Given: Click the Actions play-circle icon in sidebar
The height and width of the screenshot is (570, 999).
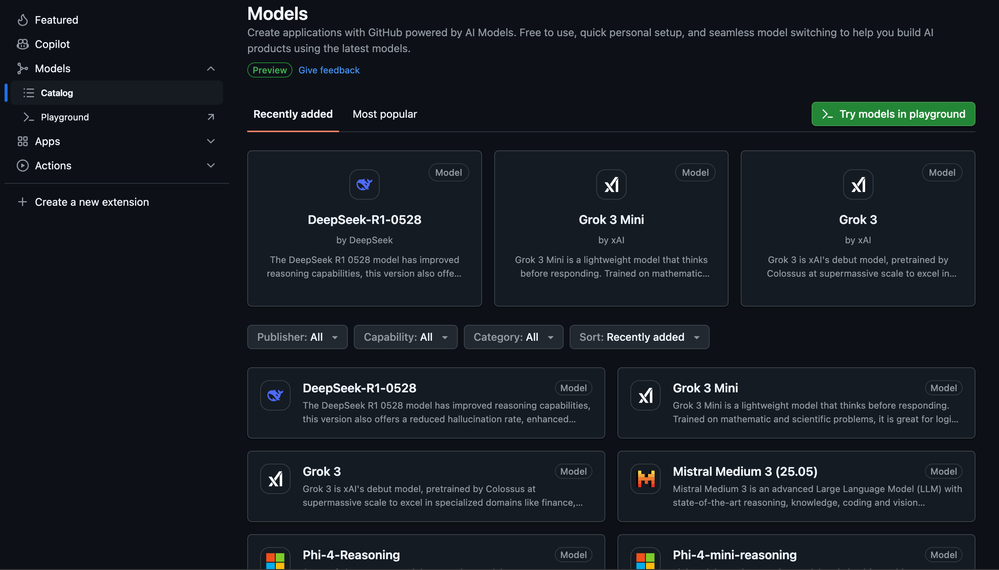Looking at the screenshot, I should (22, 166).
